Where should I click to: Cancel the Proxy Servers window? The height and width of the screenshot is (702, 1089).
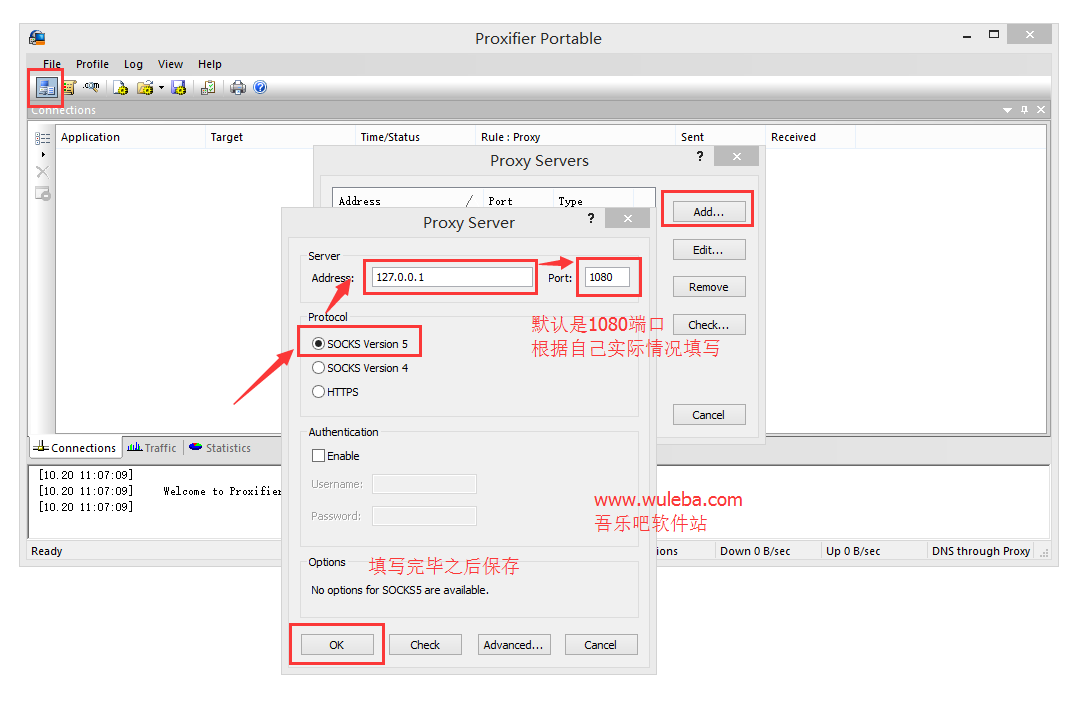coord(709,415)
